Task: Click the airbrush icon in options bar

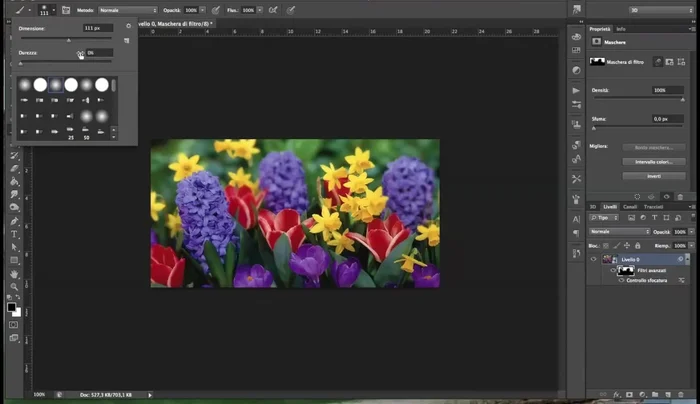Action: pyautogui.click(x=274, y=10)
